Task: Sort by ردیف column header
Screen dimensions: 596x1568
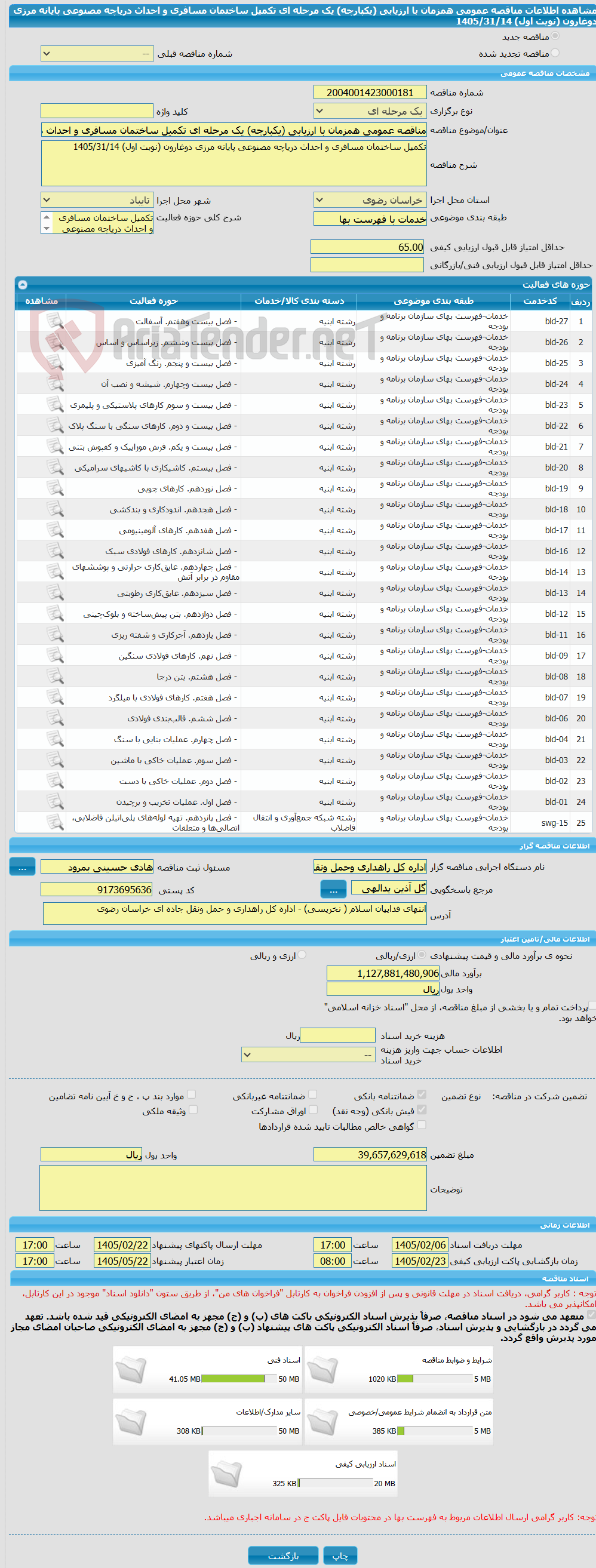Action: tap(580, 301)
